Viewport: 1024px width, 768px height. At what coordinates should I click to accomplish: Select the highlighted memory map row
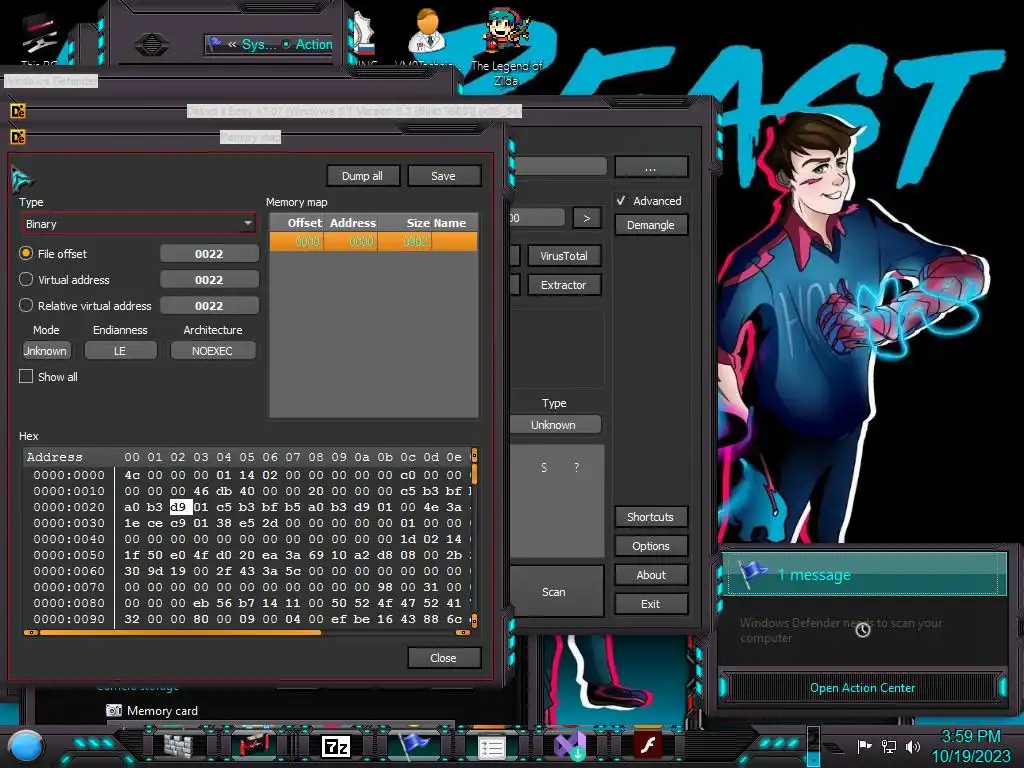tap(374, 242)
